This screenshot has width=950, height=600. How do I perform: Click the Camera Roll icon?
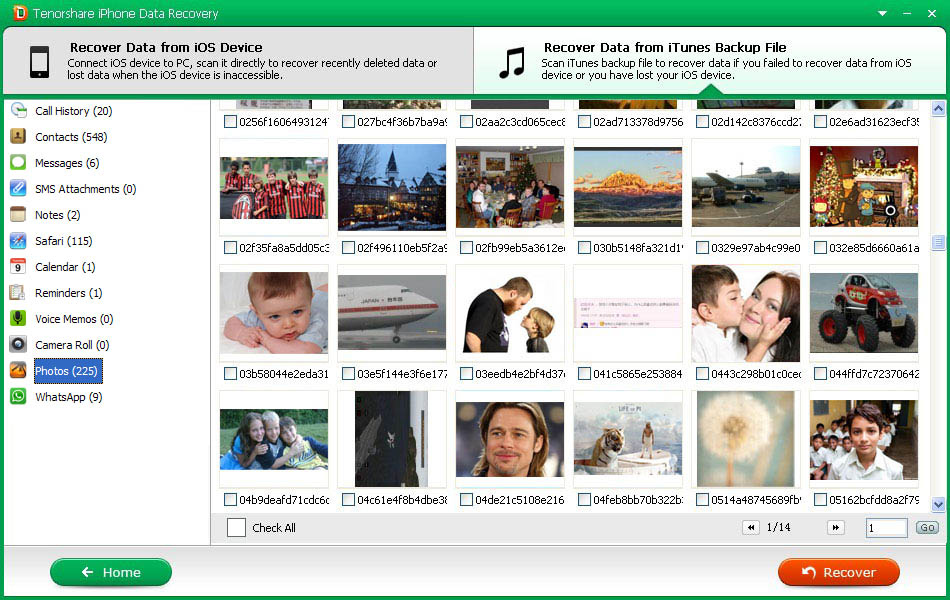point(18,345)
